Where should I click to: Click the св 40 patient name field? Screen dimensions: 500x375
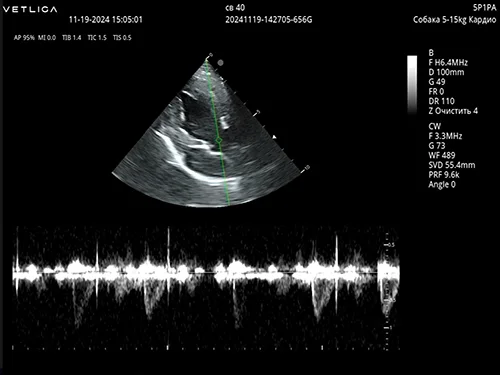click(235, 8)
